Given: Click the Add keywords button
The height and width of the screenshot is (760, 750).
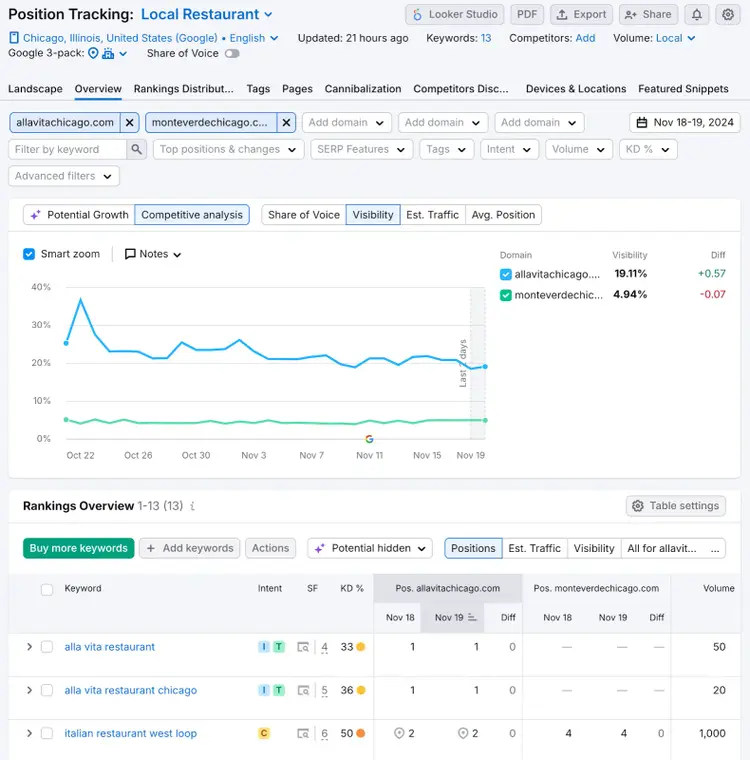Looking at the screenshot, I should [190, 549].
